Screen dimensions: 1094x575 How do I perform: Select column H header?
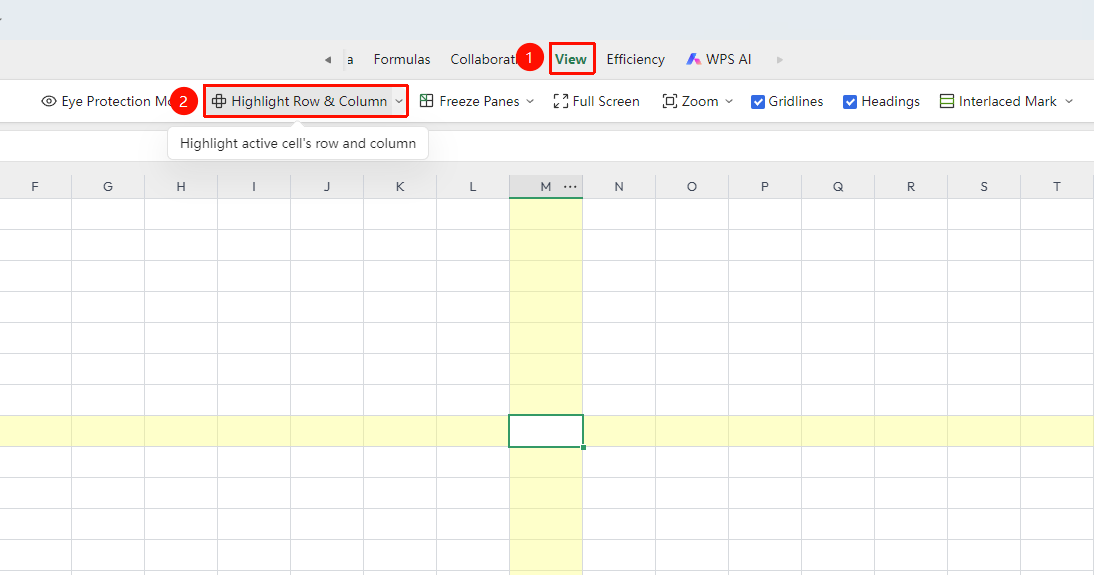point(181,186)
